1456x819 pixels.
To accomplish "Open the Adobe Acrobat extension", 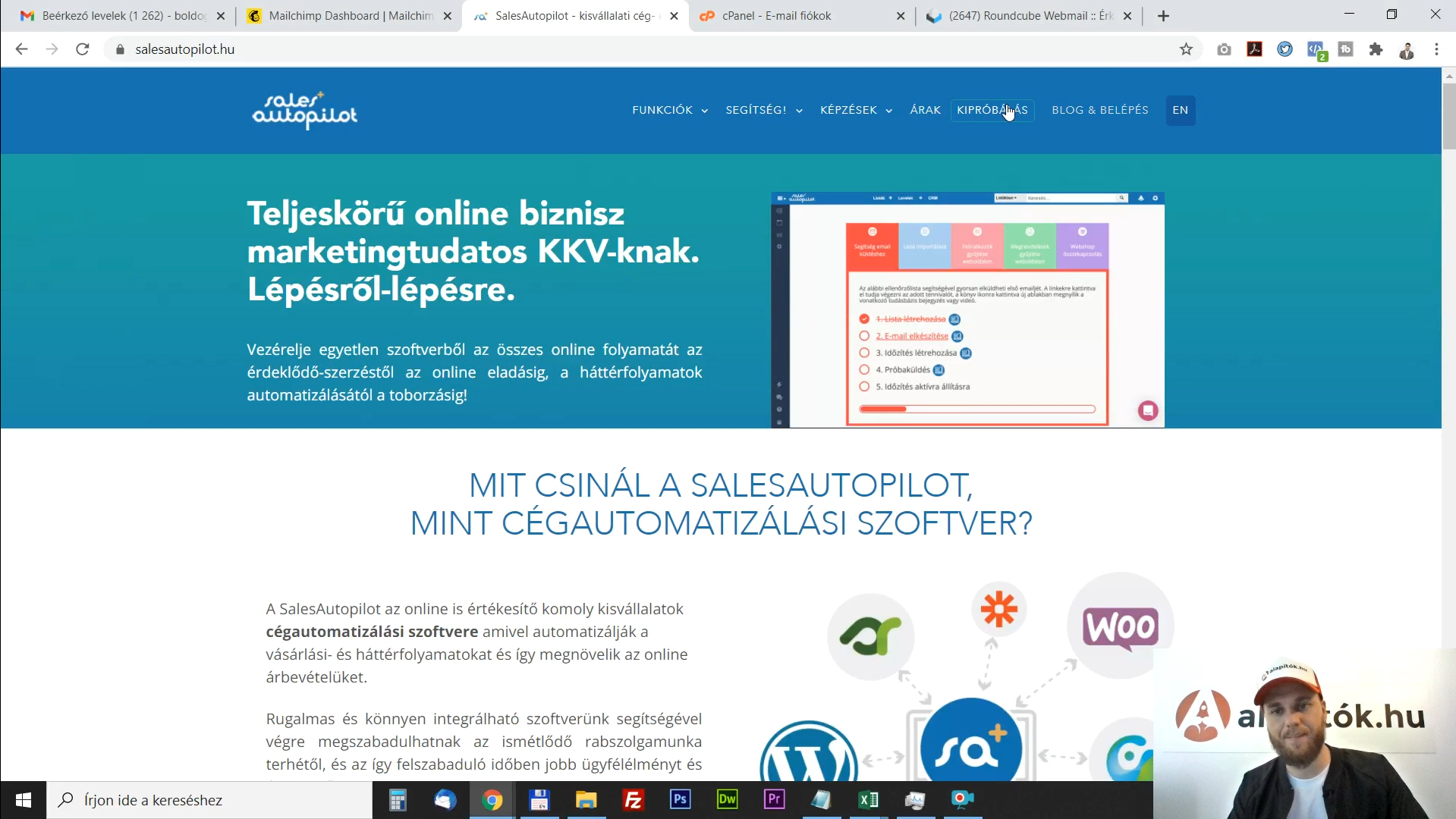I will click(1254, 49).
